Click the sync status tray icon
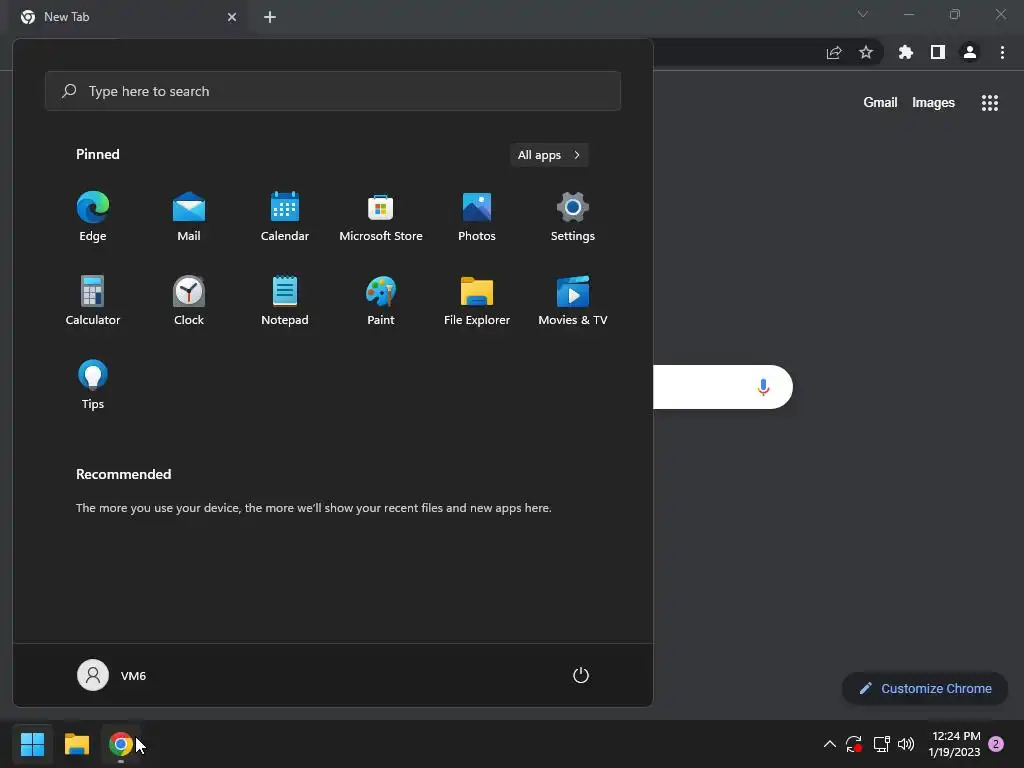Image resolution: width=1024 pixels, height=768 pixels. click(854, 744)
